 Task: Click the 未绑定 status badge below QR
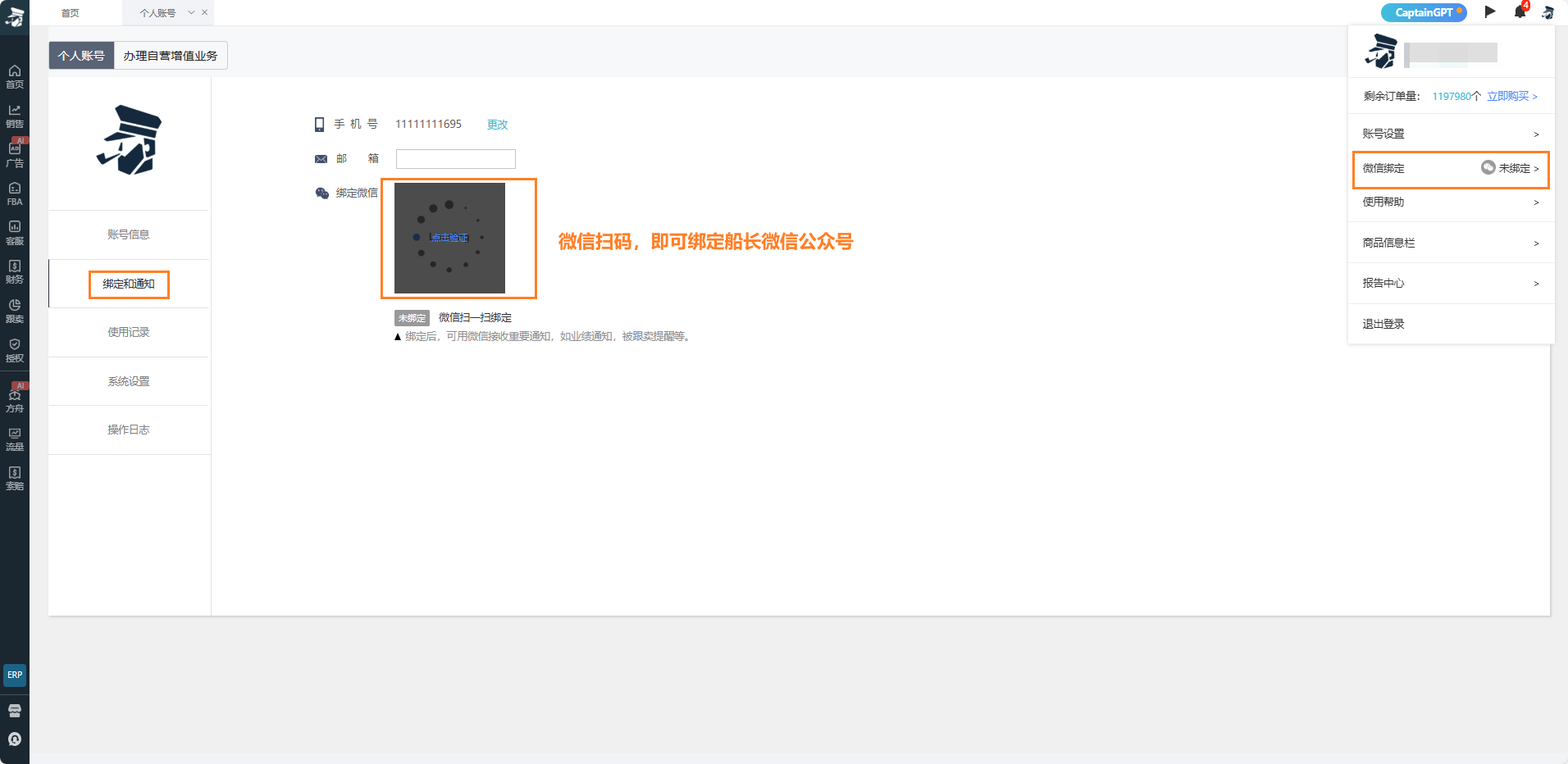pos(412,318)
